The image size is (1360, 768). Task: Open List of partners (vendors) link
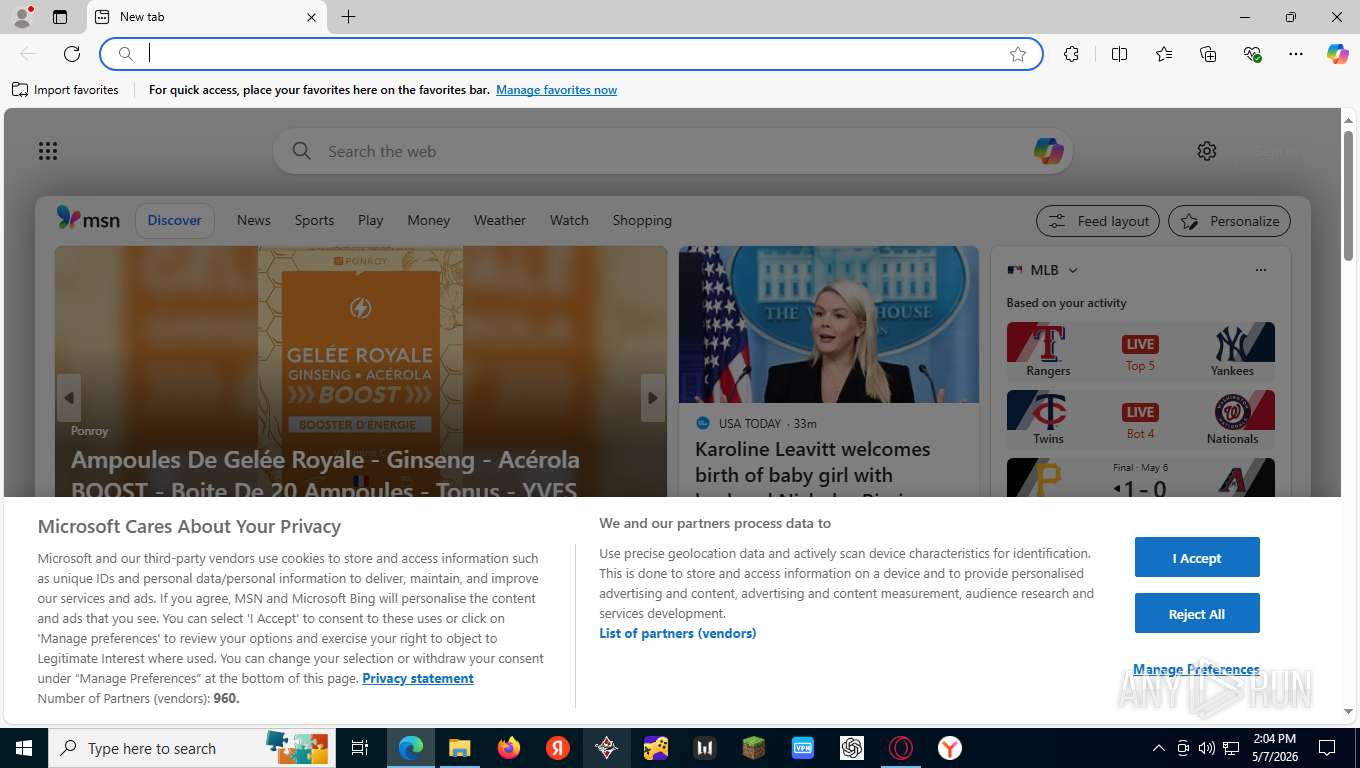point(678,633)
